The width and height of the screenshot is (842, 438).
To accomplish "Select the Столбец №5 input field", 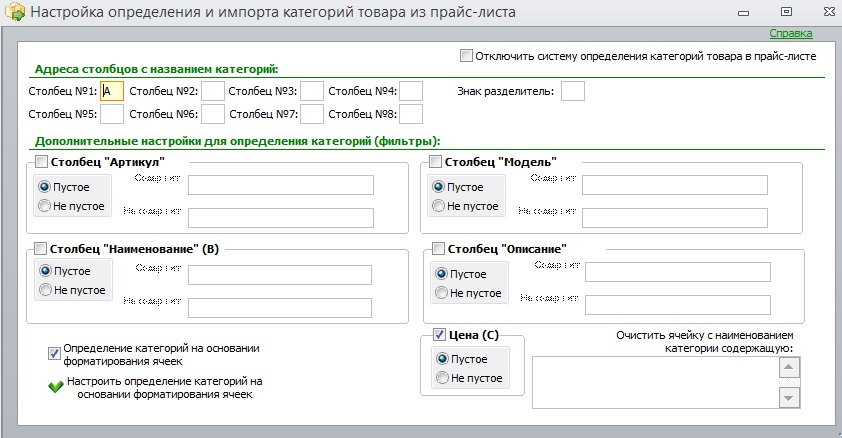I will [x=112, y=114].
